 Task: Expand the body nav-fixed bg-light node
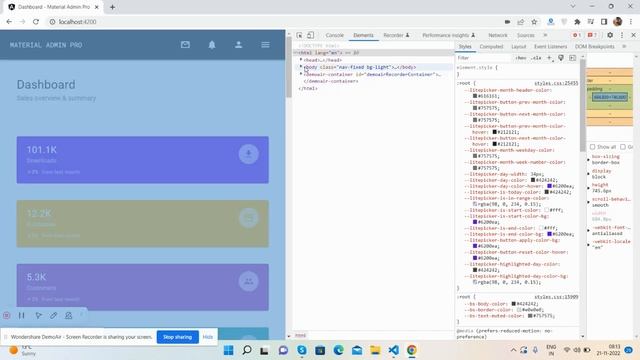301,67
